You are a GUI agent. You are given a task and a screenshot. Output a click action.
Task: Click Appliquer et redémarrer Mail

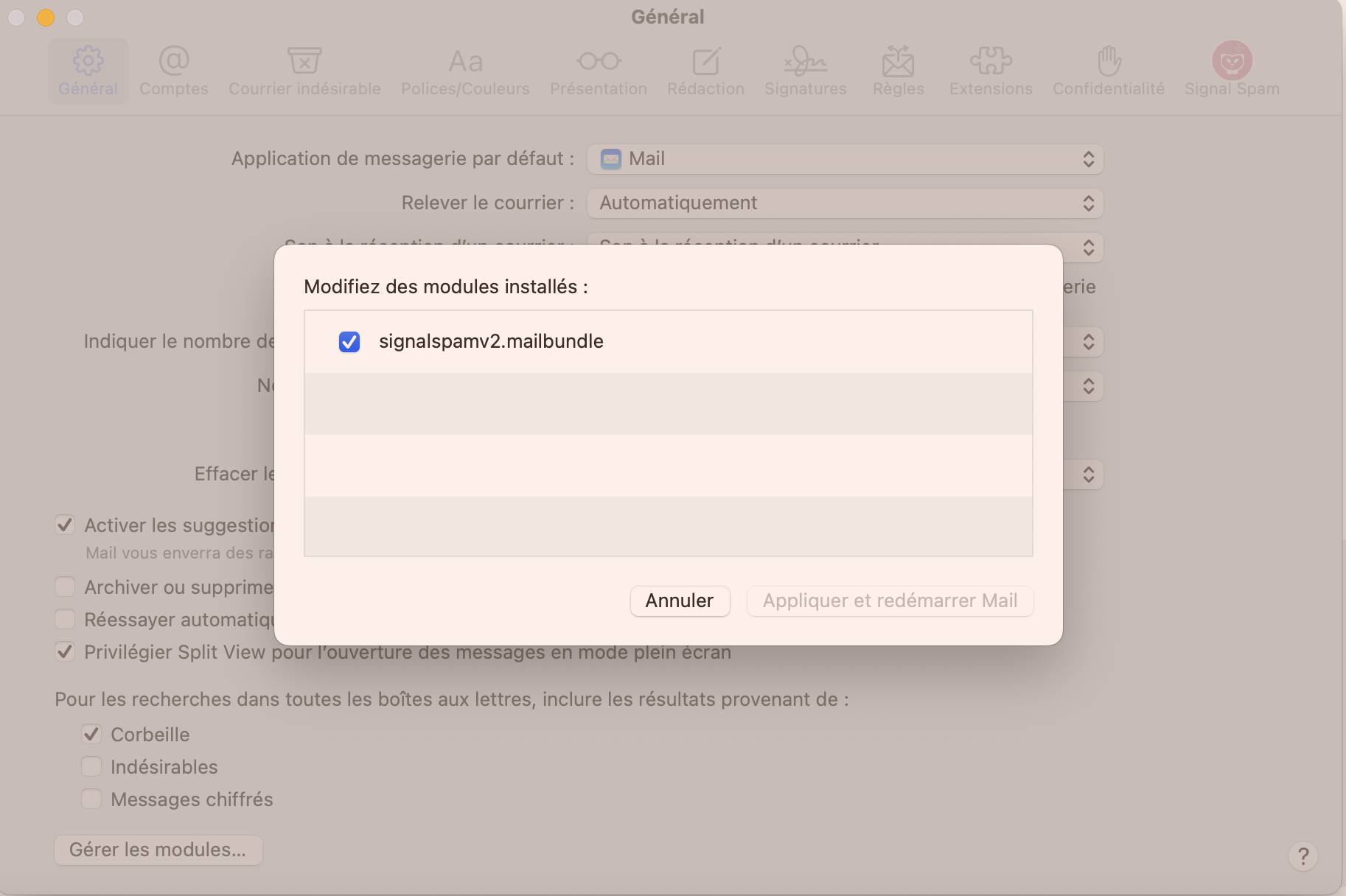pos(890,601)
